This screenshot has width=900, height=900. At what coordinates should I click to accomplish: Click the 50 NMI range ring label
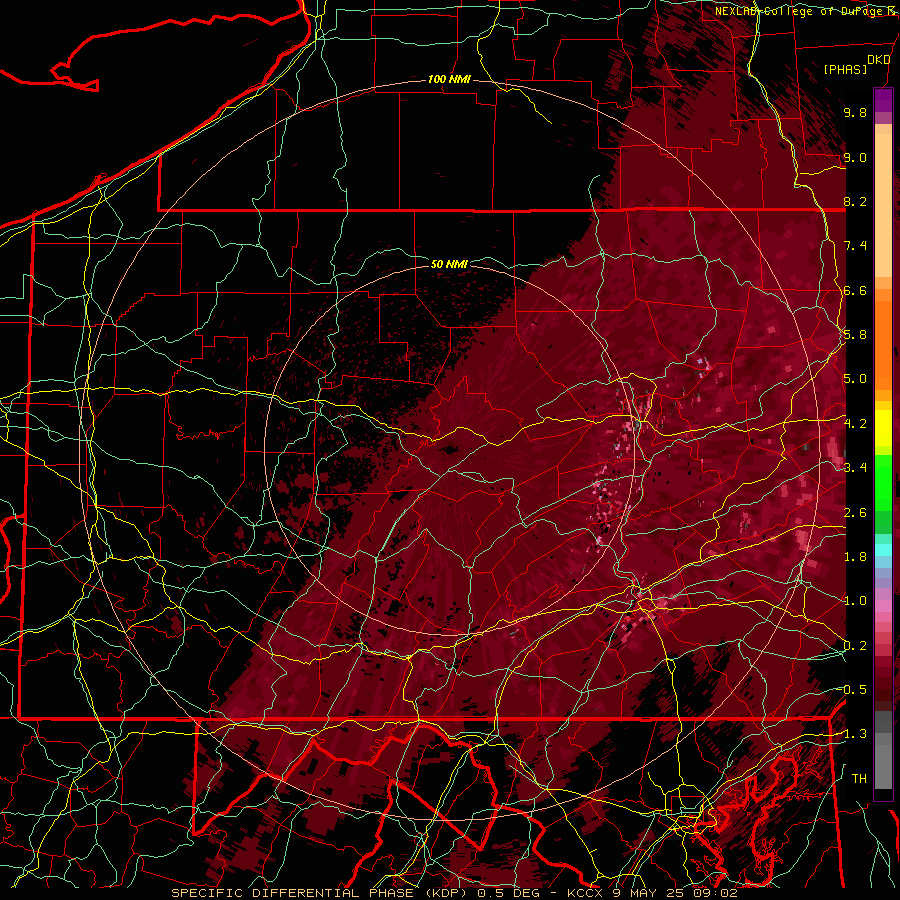449,264
